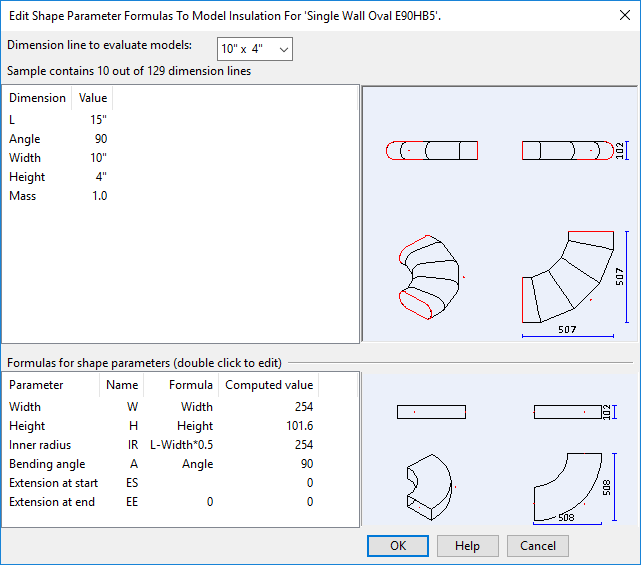Select the Extension at start parameter row
This screenshot has width=641, height=565.
52,483
